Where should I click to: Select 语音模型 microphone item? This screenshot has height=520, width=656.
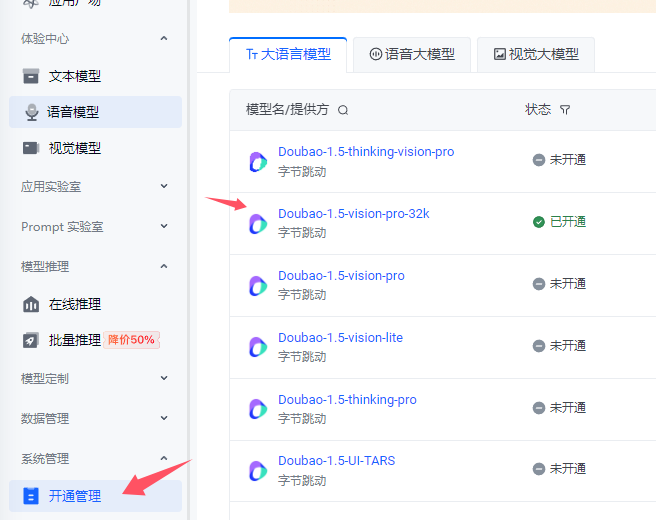[74, 113]
